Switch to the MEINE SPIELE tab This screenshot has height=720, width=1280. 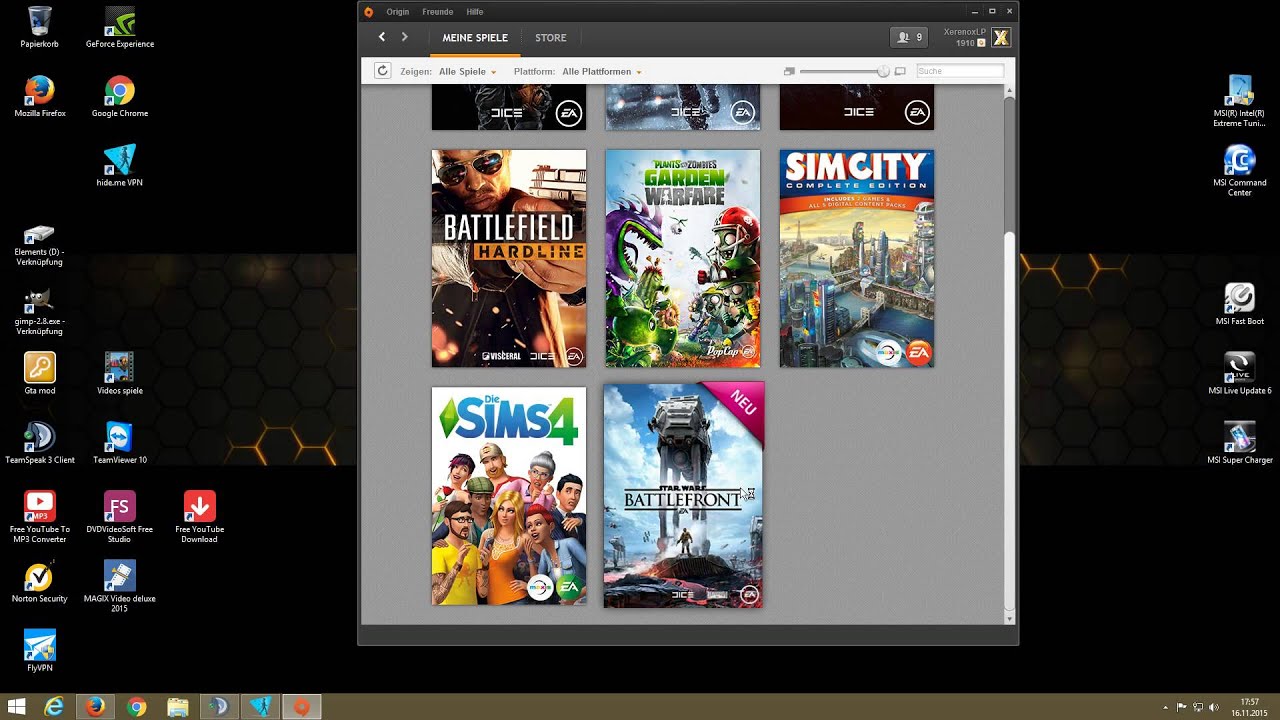click(475, 38)
